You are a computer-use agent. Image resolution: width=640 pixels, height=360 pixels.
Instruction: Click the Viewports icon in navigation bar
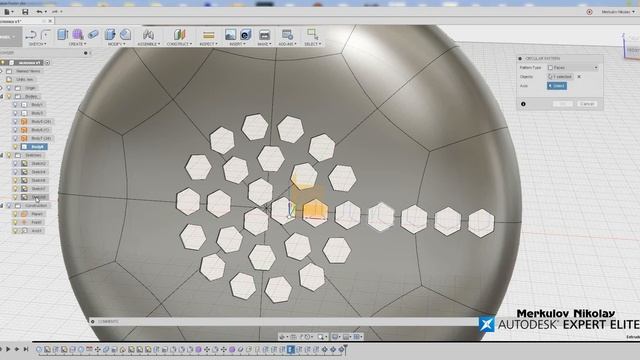pos(357,337)
